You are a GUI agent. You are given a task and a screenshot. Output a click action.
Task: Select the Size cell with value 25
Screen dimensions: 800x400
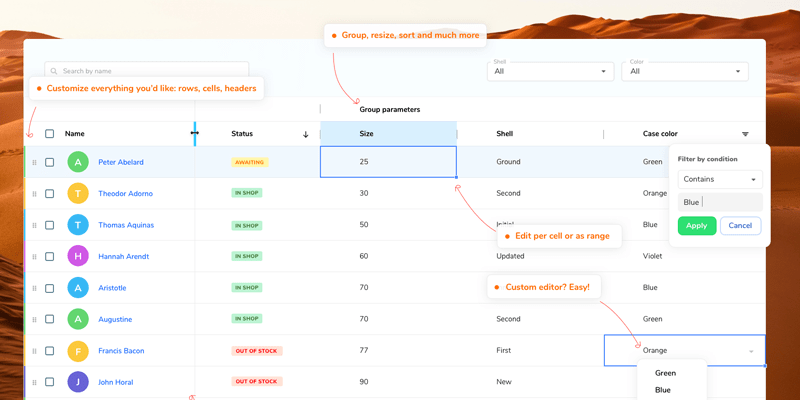(x=388, y=162)
